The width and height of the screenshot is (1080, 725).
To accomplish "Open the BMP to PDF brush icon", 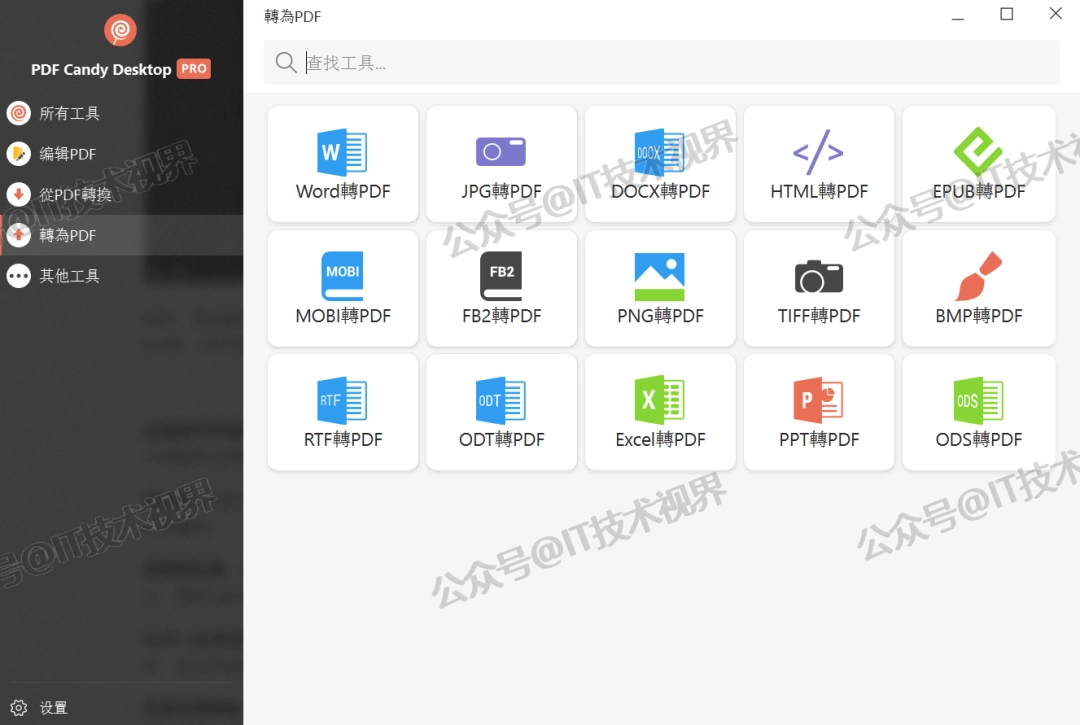I will pyautogui.click(x=978, y=276).
